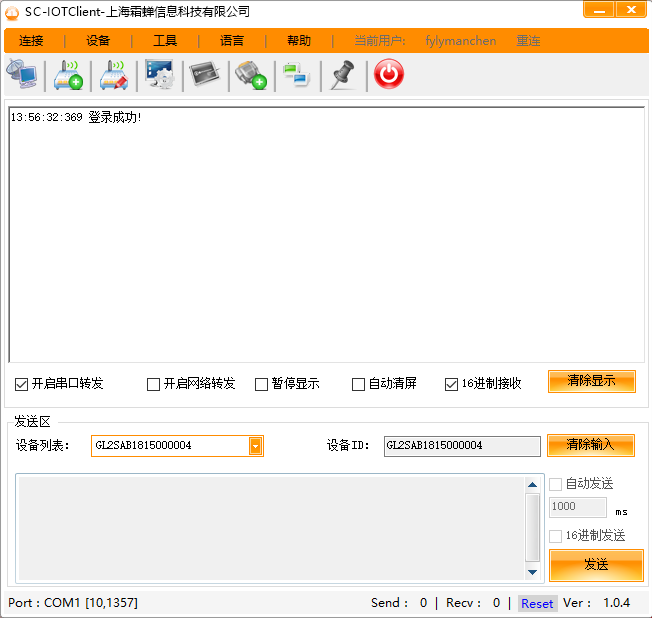Click the Port: COM1 status text
652x618 pixels.
pos(73,603)
